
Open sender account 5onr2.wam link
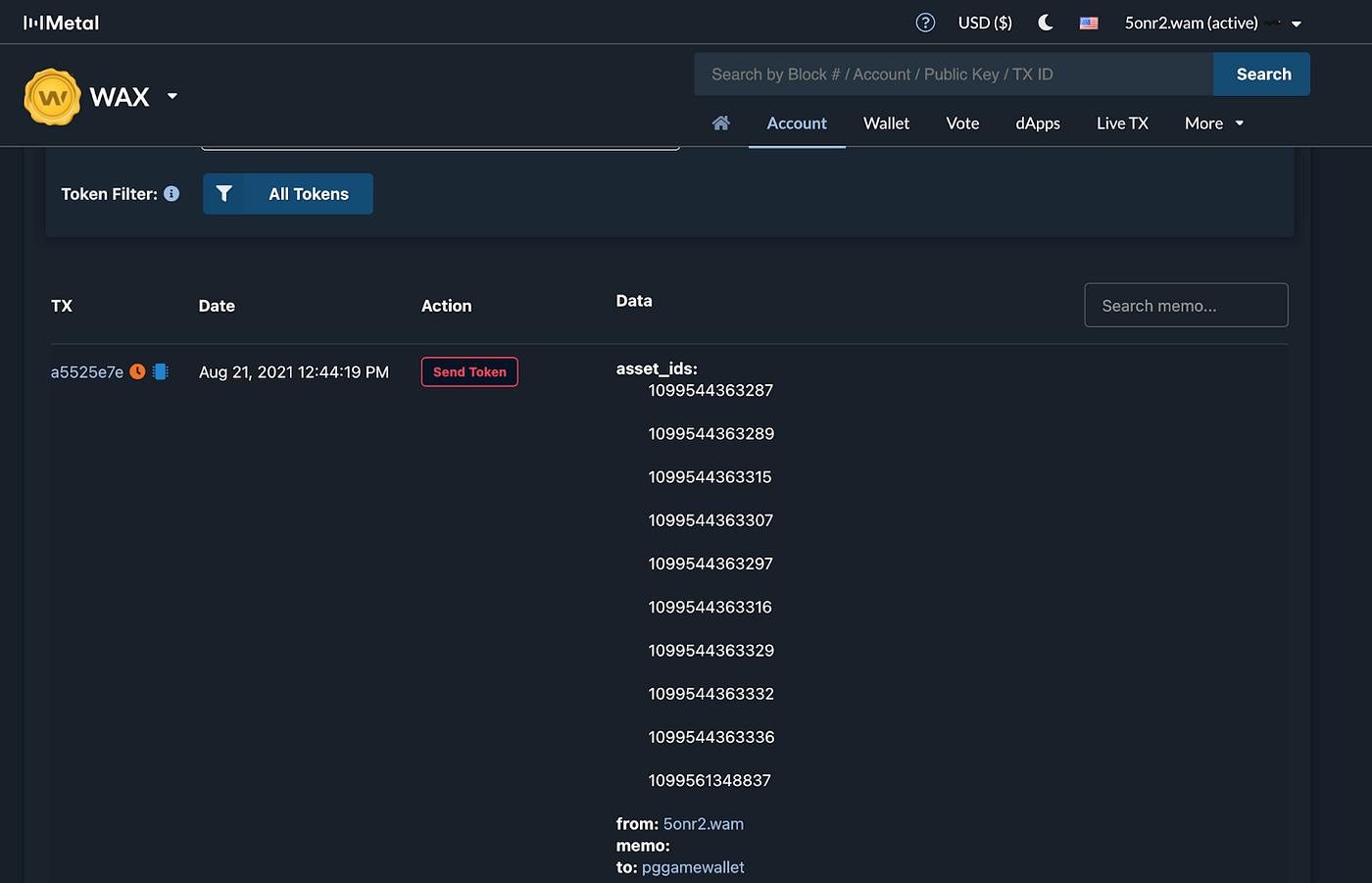(704, 824)
